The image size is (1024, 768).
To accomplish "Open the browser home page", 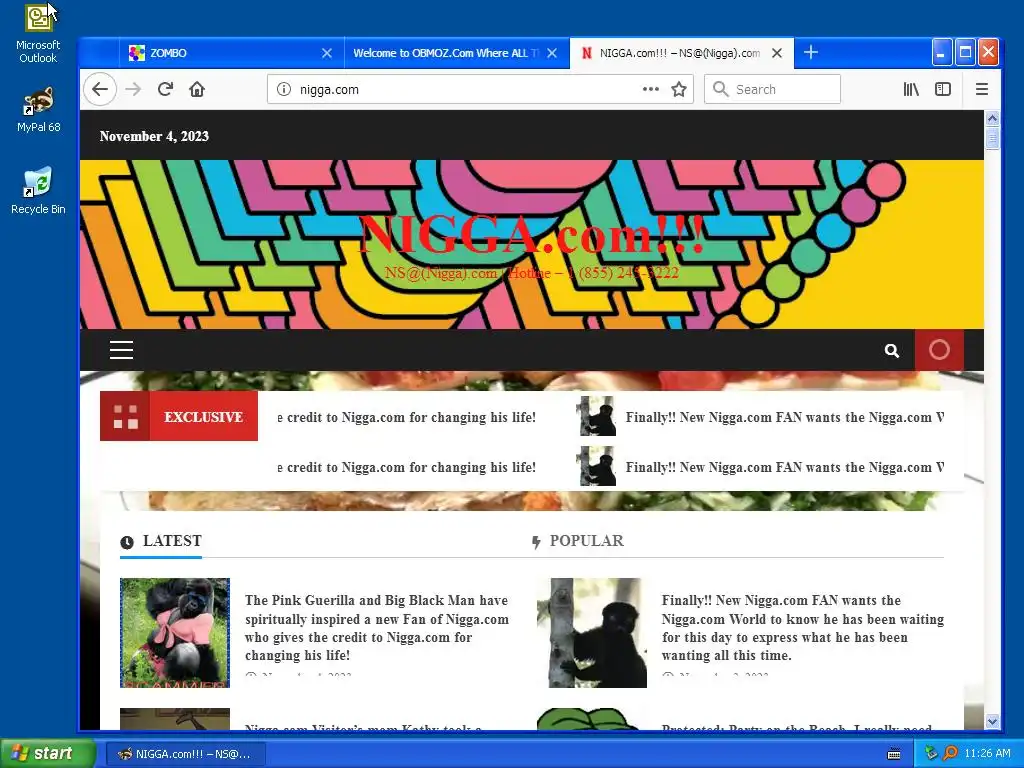I will 197,89.
